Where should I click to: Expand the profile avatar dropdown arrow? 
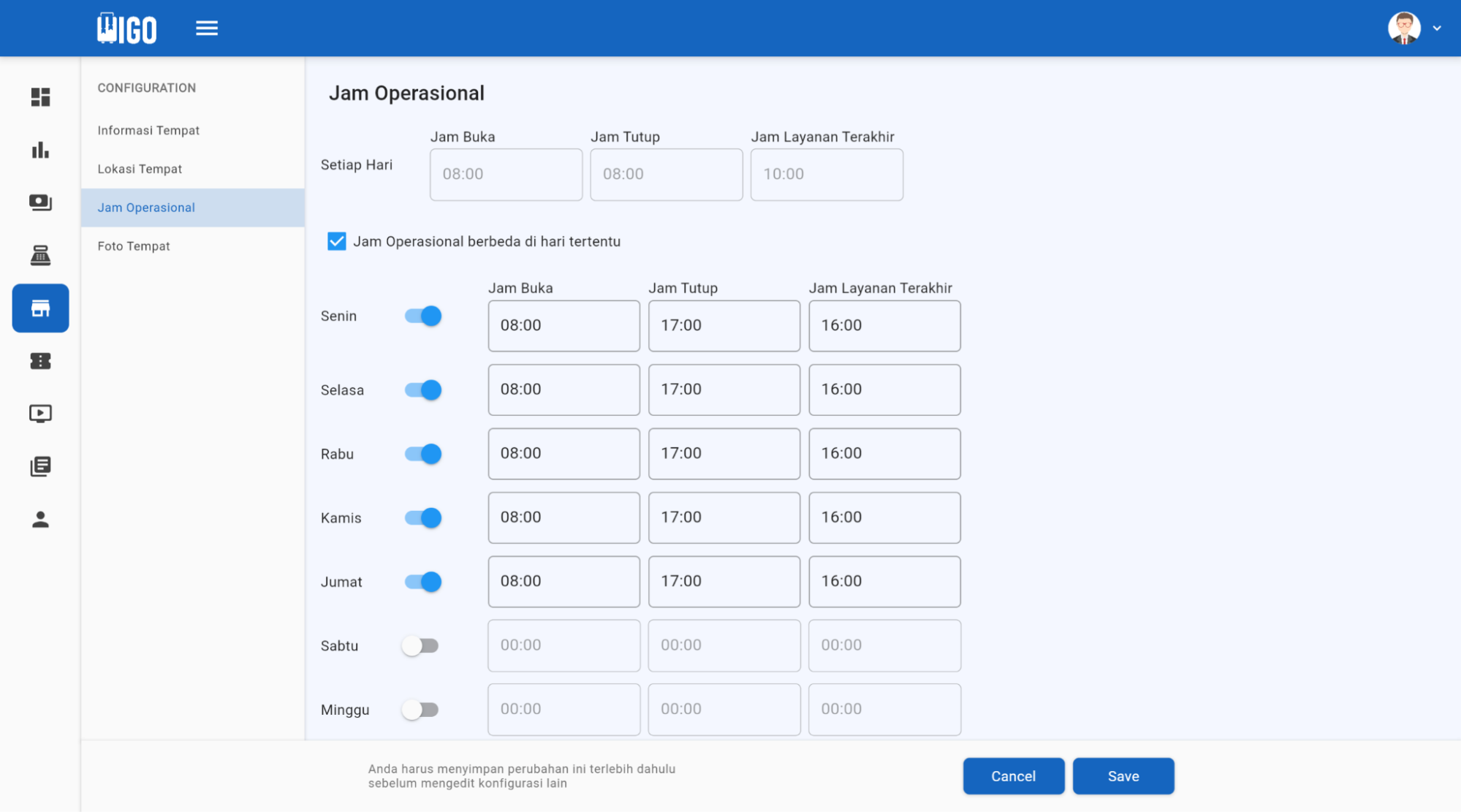pos(1436,29)
